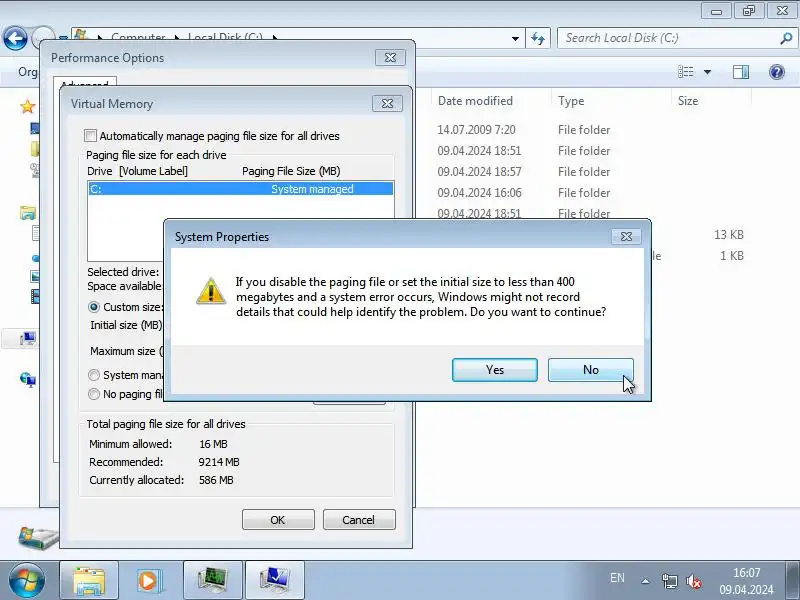Switch to System Properties taskbar button
Screen dimensions: 800x600
click(275, 581)
